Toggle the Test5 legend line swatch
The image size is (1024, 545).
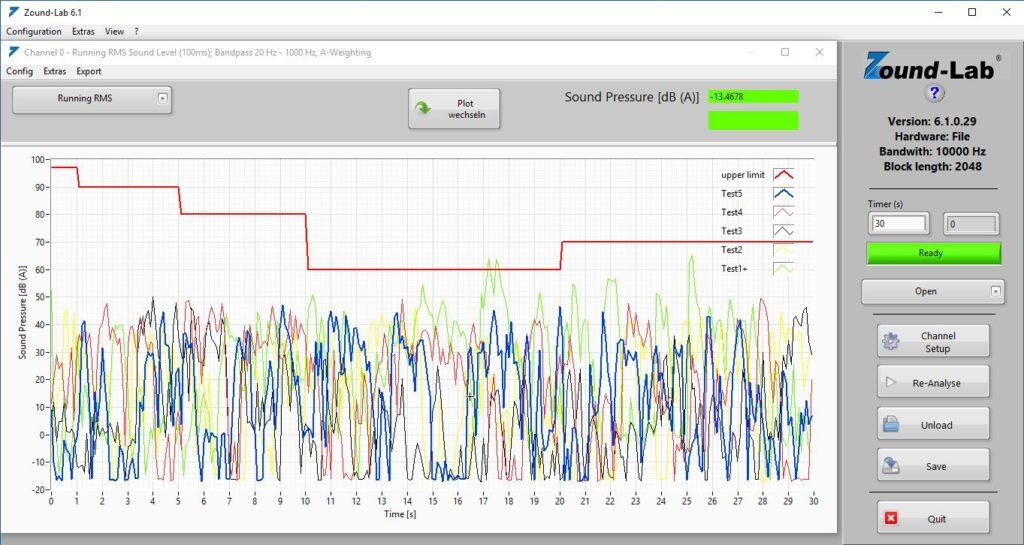(x=783, y=193)
